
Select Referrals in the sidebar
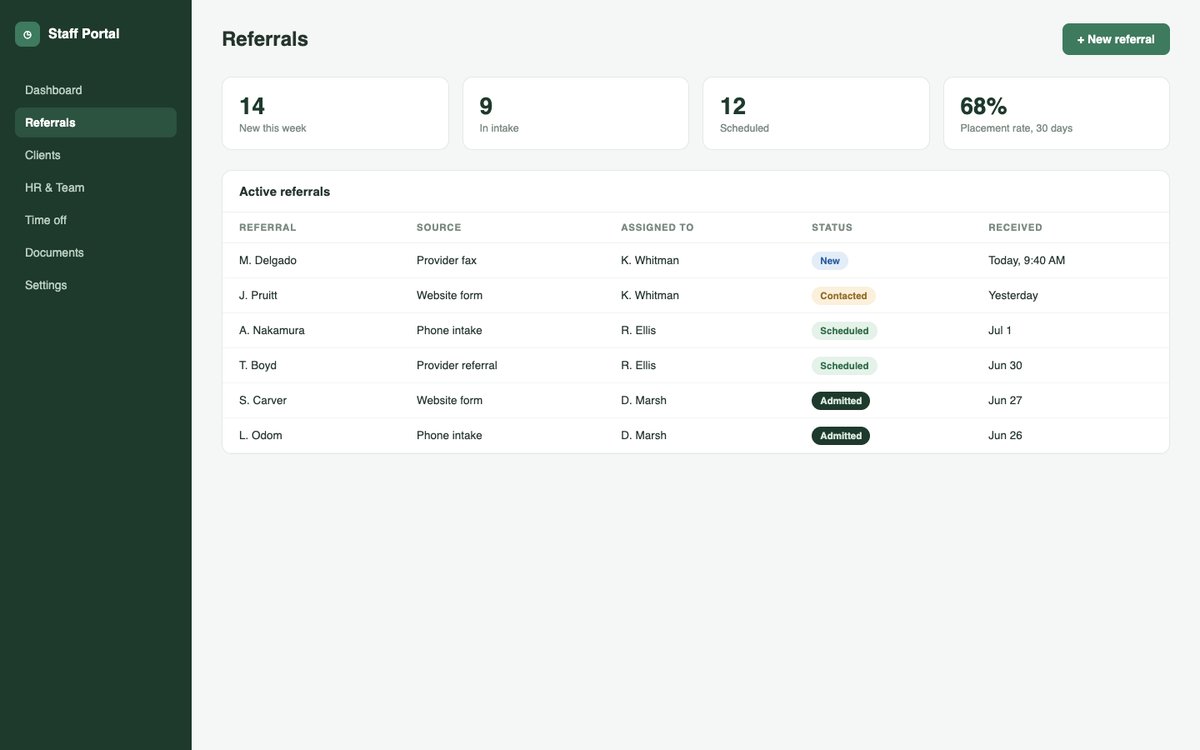95,123
